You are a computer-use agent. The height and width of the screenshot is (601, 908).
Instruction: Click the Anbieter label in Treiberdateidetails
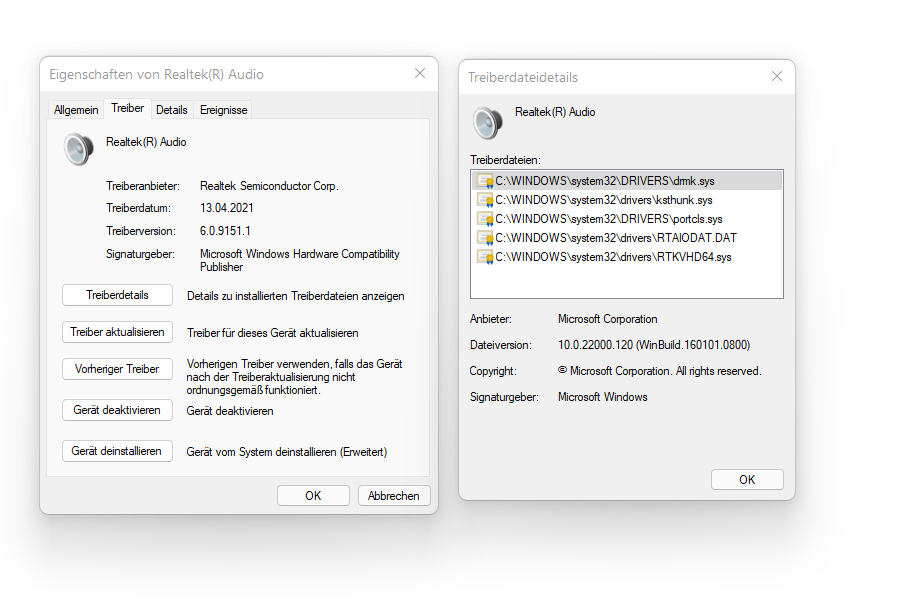coord(490,319)
